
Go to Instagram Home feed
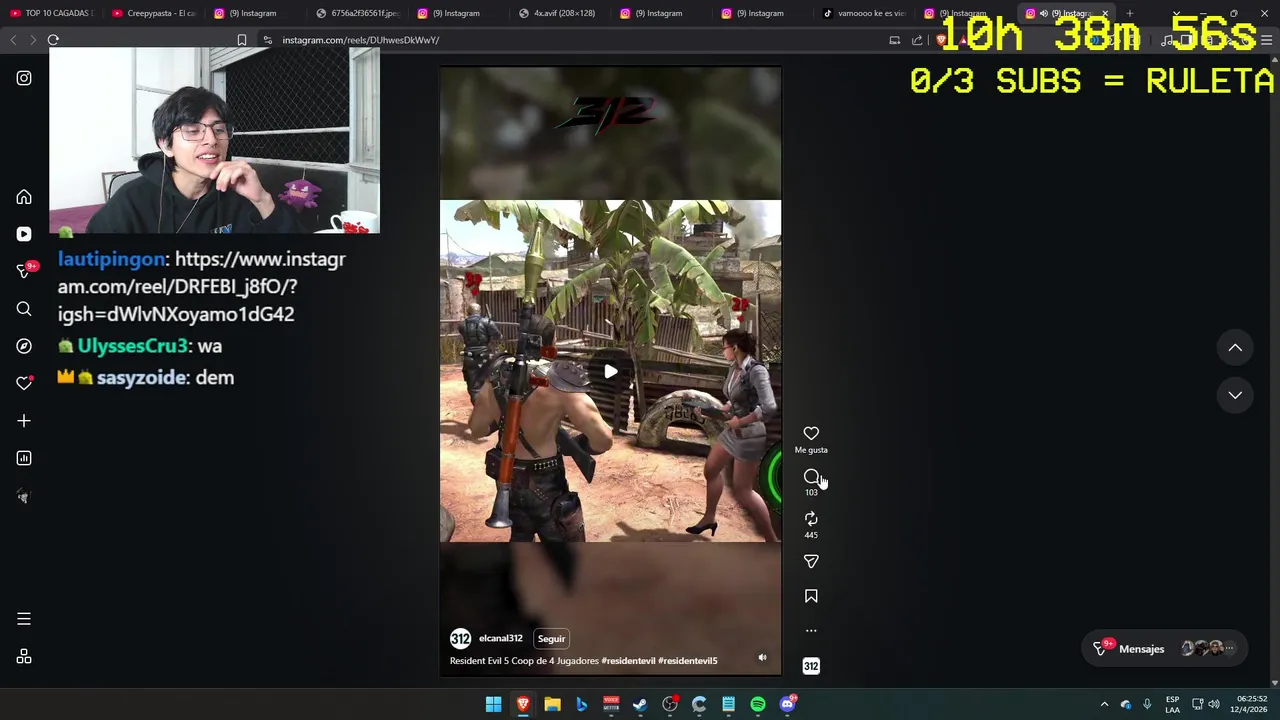(x=24, y=197)
